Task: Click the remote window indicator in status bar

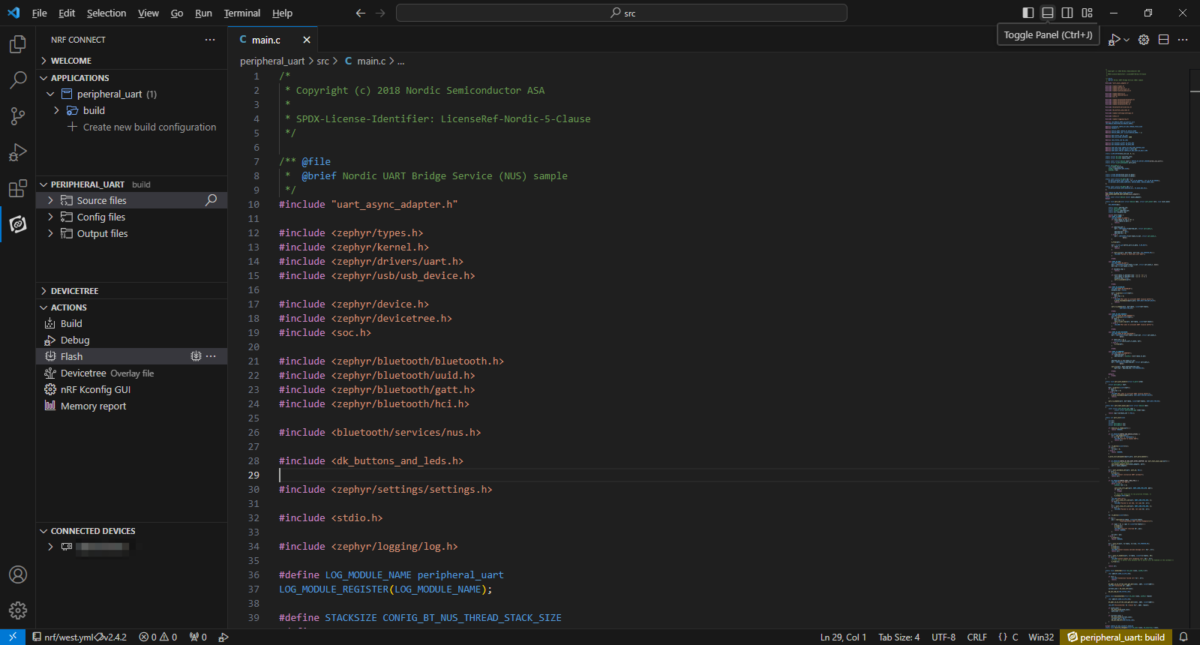Action: 12,637
